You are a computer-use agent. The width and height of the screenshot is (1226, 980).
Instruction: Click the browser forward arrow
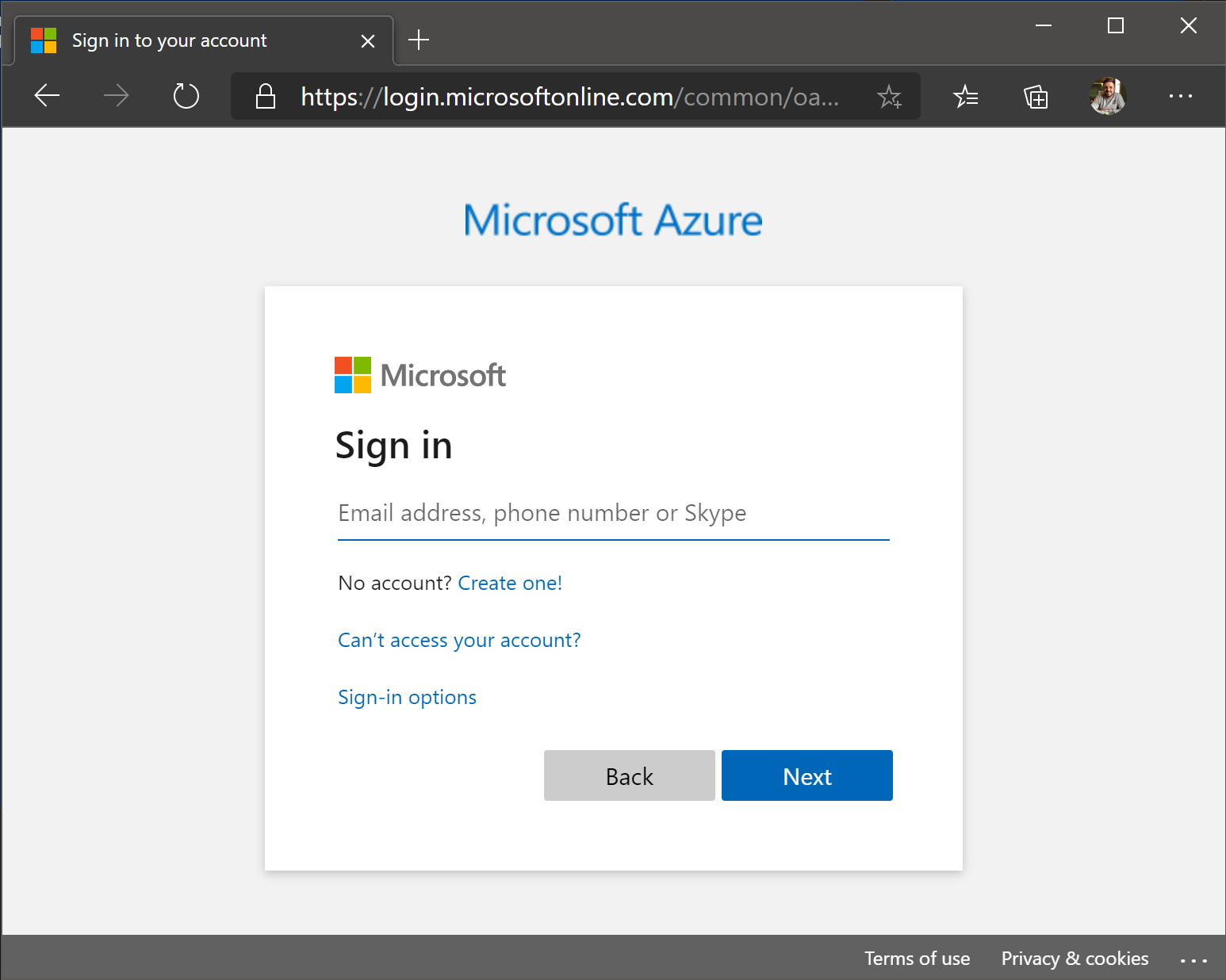(117, 96)
